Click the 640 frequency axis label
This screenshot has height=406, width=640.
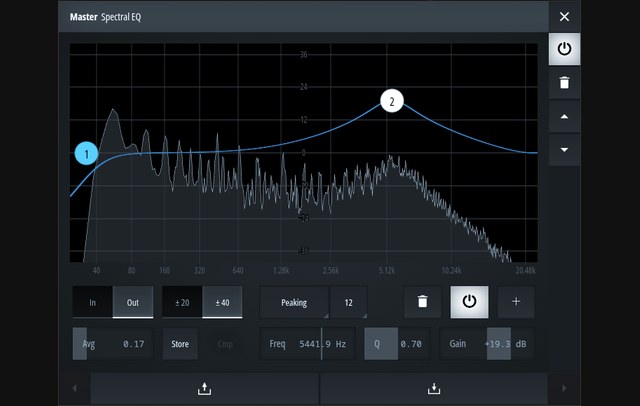click(x=238, y=271)
